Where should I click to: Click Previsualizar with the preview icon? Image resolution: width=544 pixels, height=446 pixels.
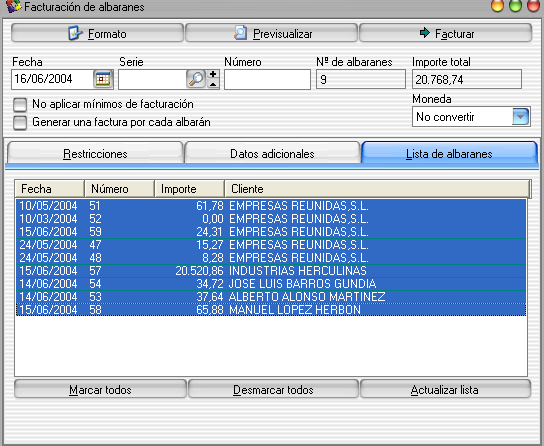coord(271,33)
